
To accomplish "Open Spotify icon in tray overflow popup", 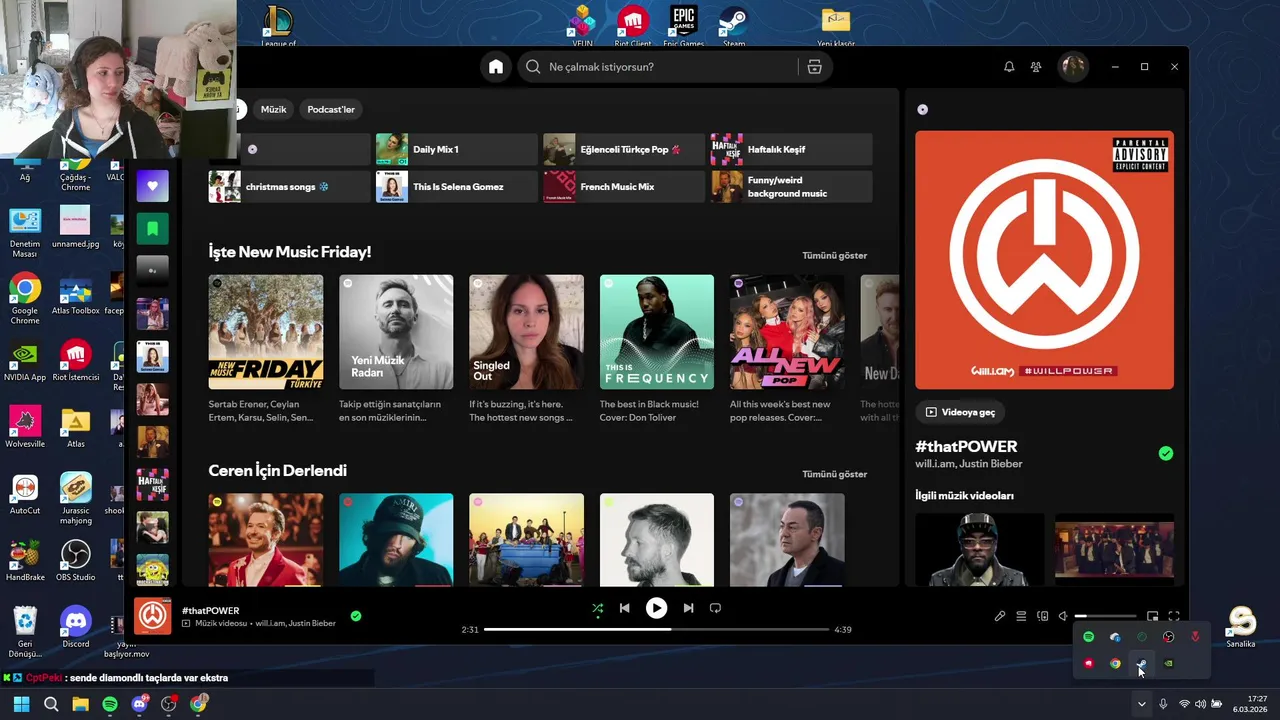I will click(1088, 637).
